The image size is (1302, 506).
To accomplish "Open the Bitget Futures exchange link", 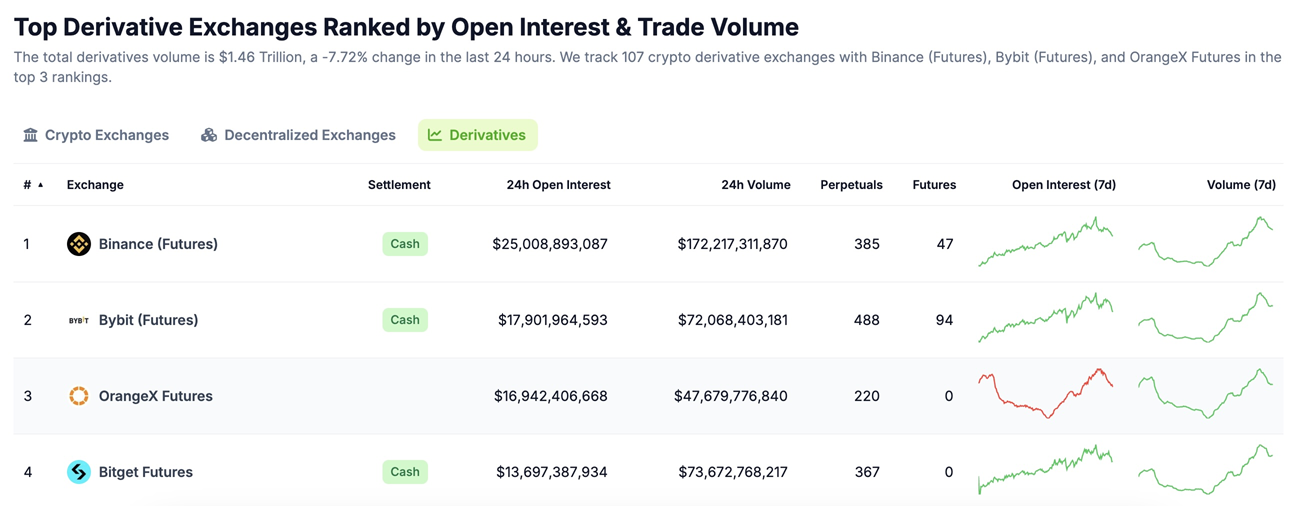I will pyautogui.click(x=145, y=472).
